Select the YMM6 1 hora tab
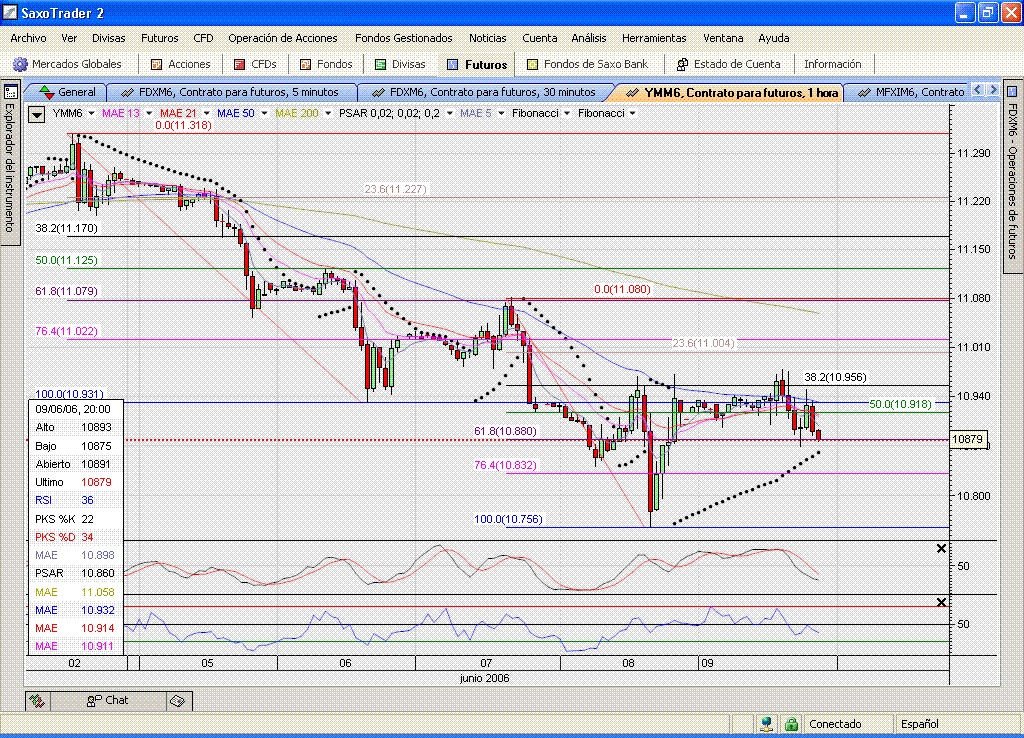This screenshot has height=738, width=1024. 730,92
